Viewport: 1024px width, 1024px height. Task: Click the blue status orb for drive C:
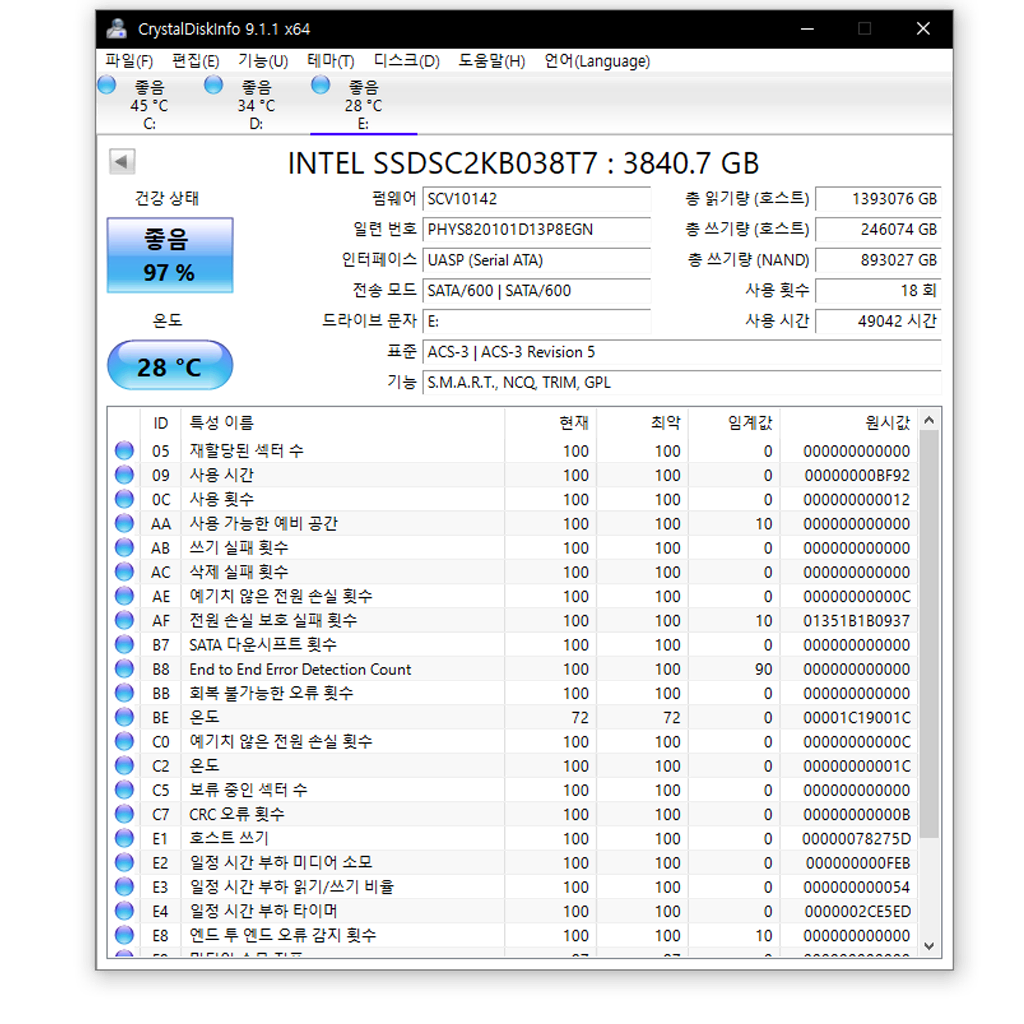(x=106, y=85)
